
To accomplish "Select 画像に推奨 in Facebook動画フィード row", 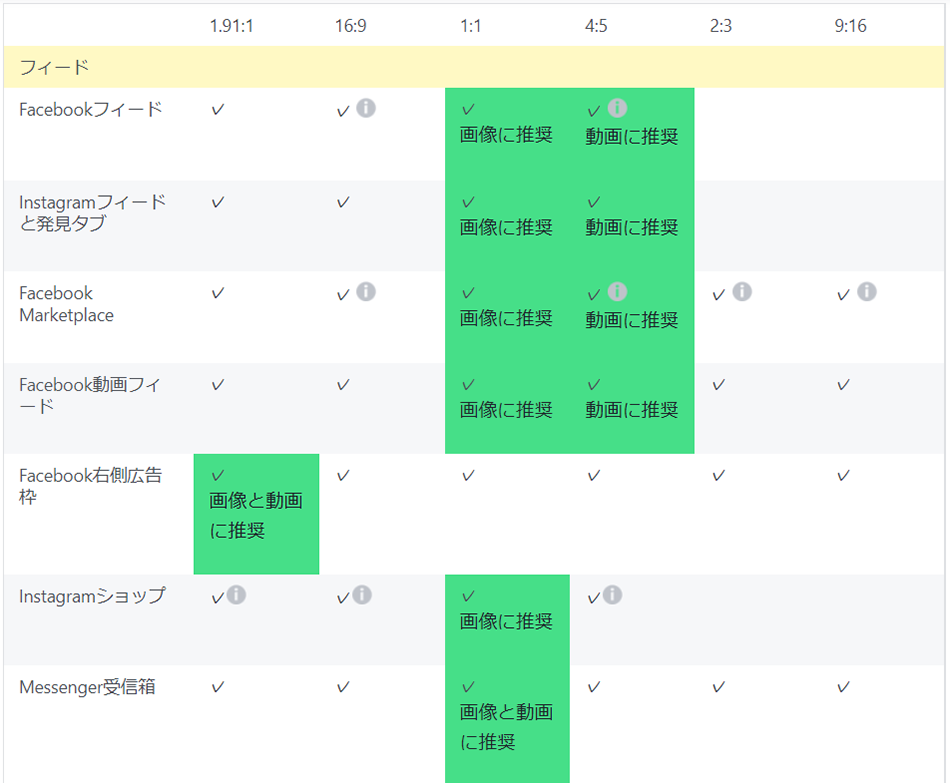I will click(506, 410).
